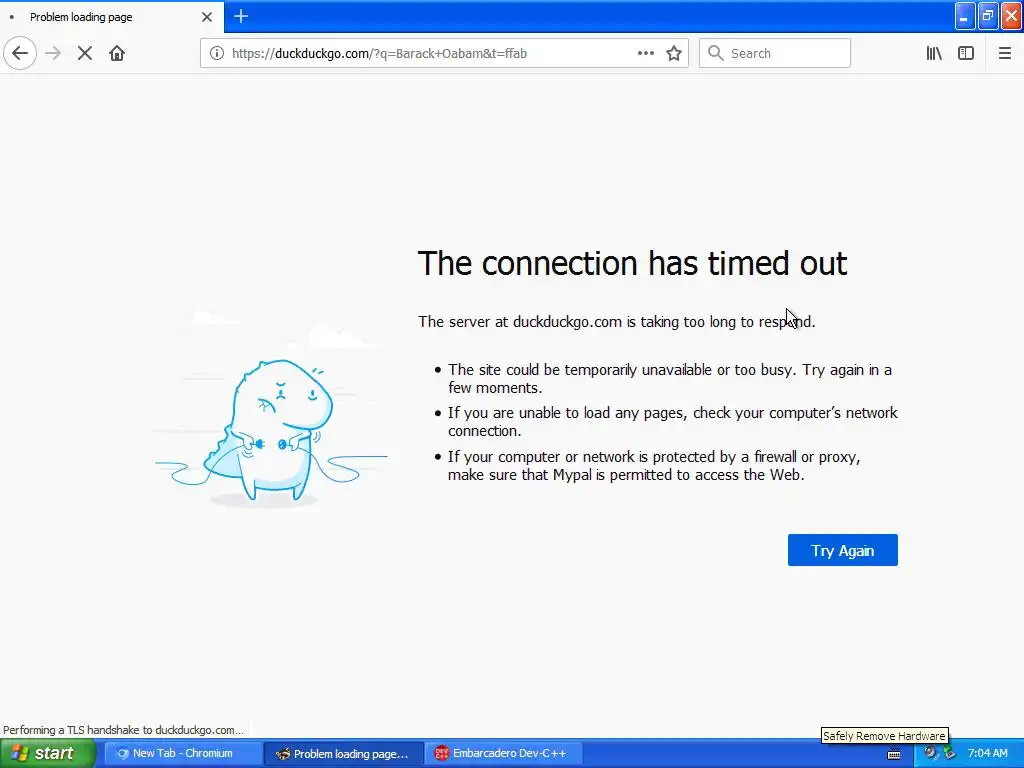Open the Windows start menu

[x=47, y=753]
